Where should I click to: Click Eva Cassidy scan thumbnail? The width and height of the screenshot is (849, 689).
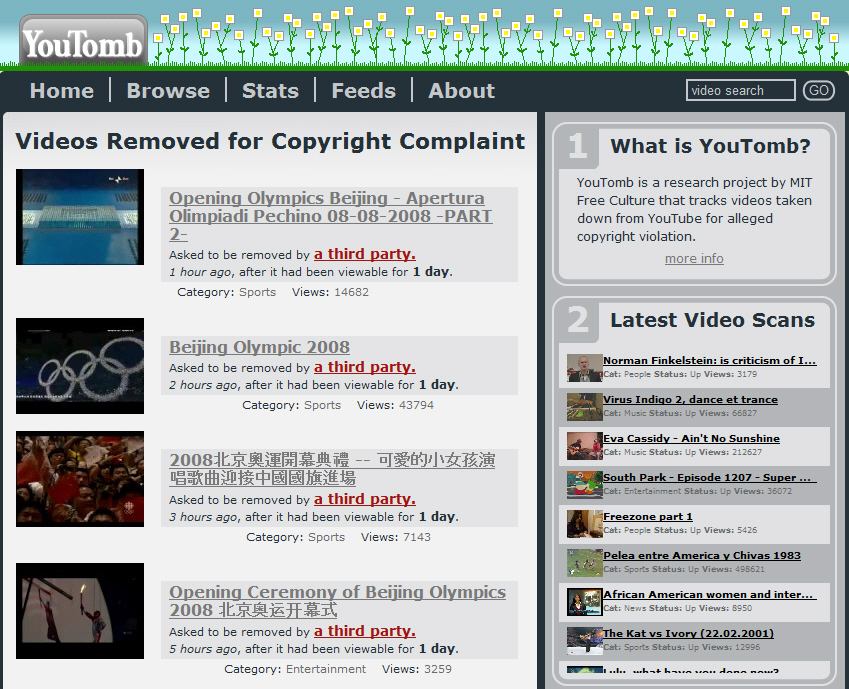pyautogui.click(x=585, y=446)
